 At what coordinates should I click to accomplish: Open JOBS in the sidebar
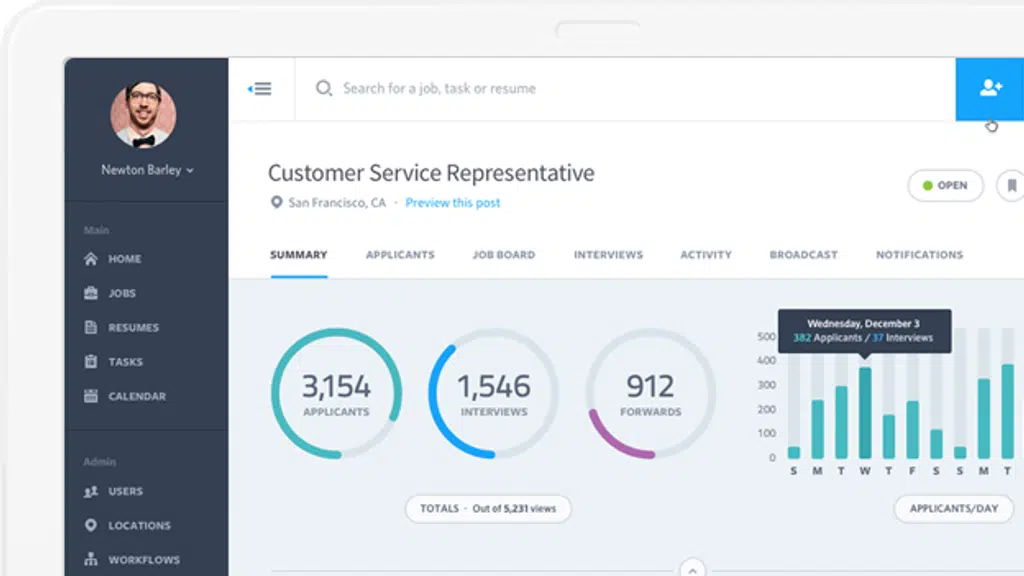coord(122,293)
